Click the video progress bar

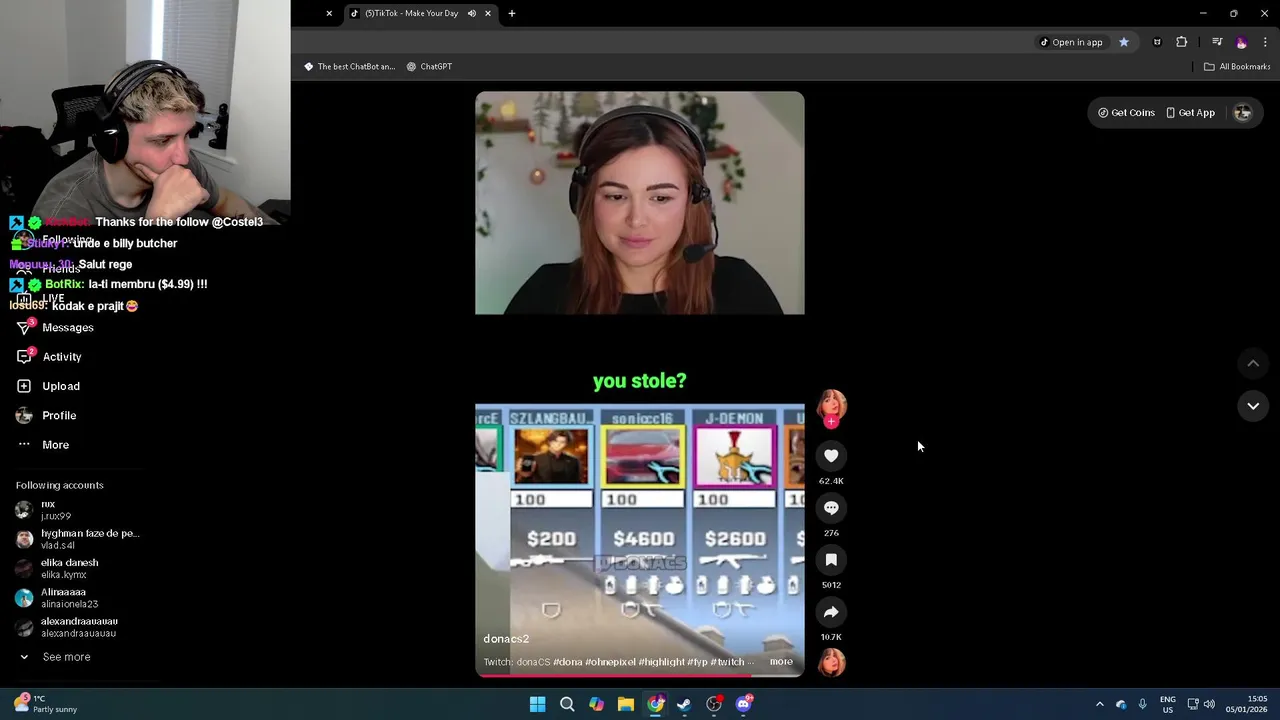click(x=640, y=675)
